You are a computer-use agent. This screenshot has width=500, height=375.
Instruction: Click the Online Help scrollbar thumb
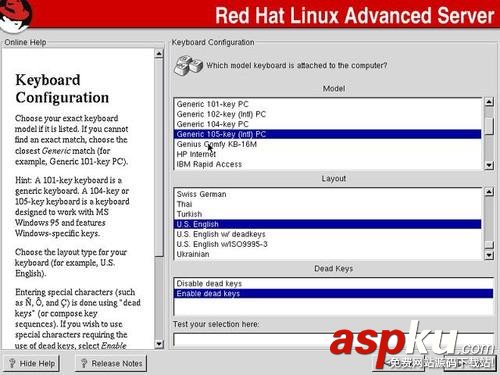tap(159, 157)
